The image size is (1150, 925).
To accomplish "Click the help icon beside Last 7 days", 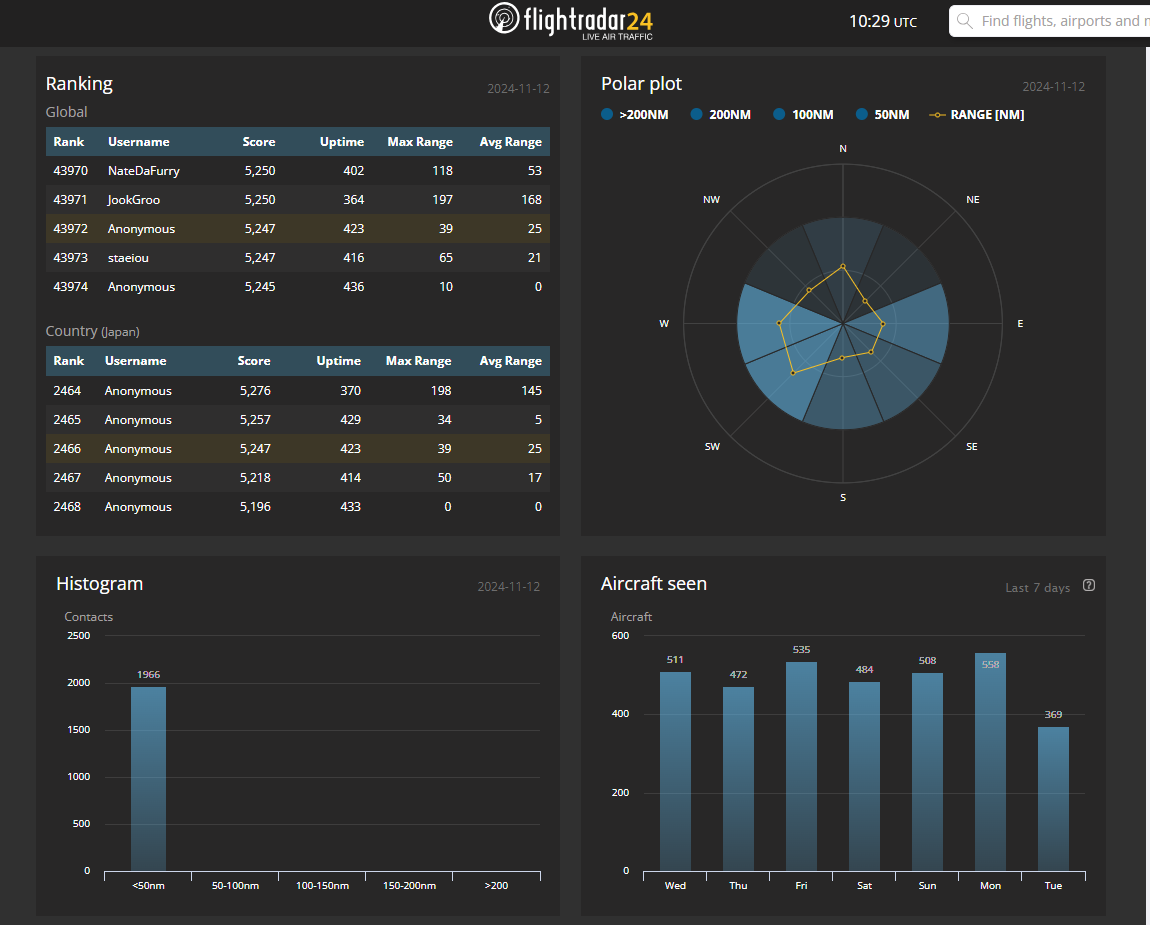I will pyautogui.click(x=1089, y=586).
